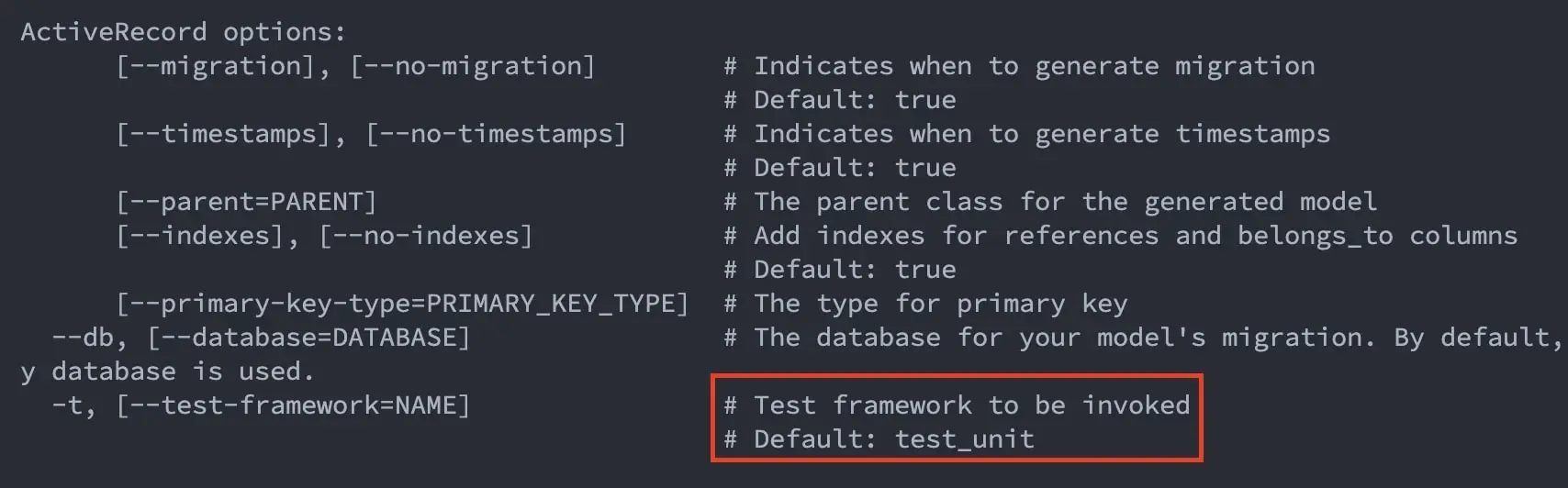Click the [--no-indexes] option text
Viewport: 1568px width, 488px height.
point(426,236)
